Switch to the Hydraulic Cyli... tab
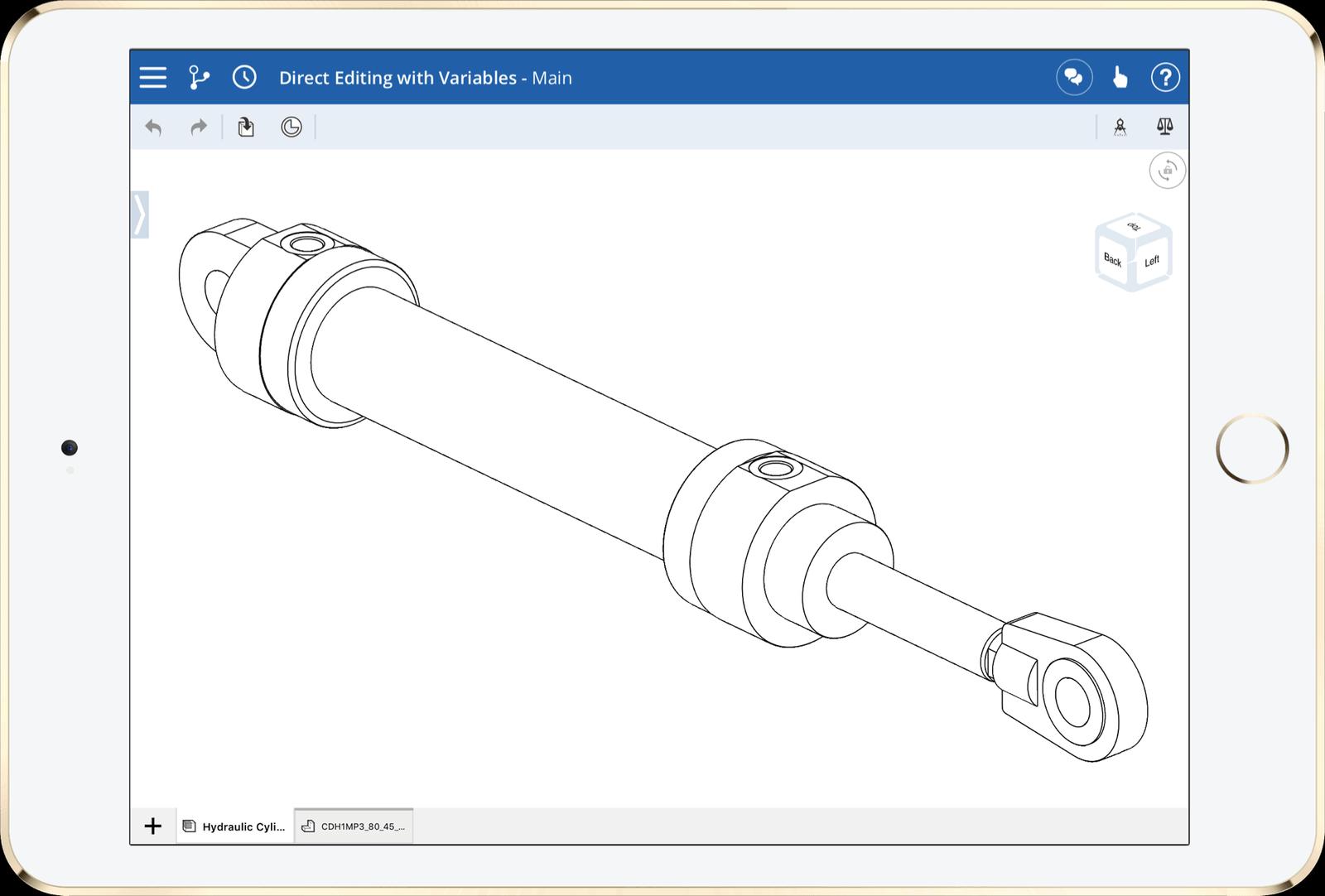1325x896 pixels. [235, 826]
